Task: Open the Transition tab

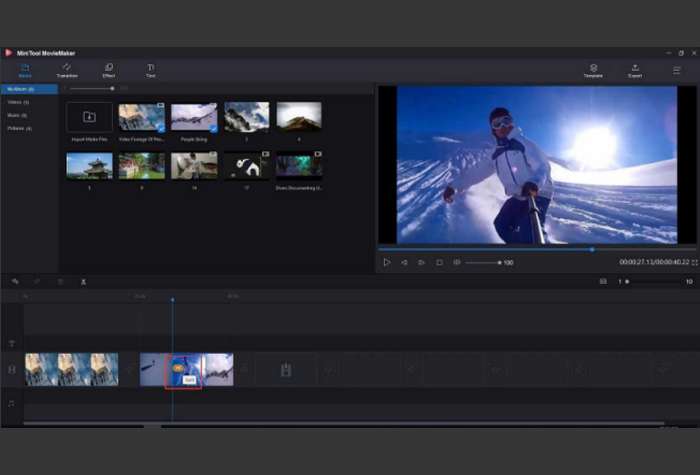Action: coord(67,71)
